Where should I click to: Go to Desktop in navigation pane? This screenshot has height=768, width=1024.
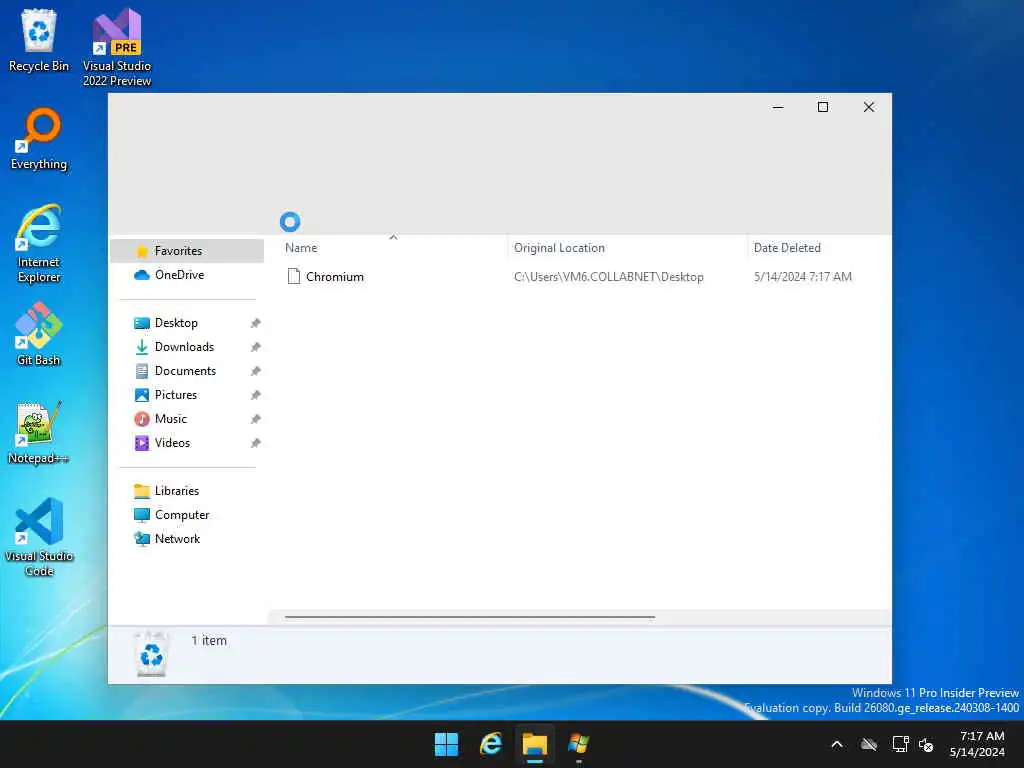tap(176, 323)
